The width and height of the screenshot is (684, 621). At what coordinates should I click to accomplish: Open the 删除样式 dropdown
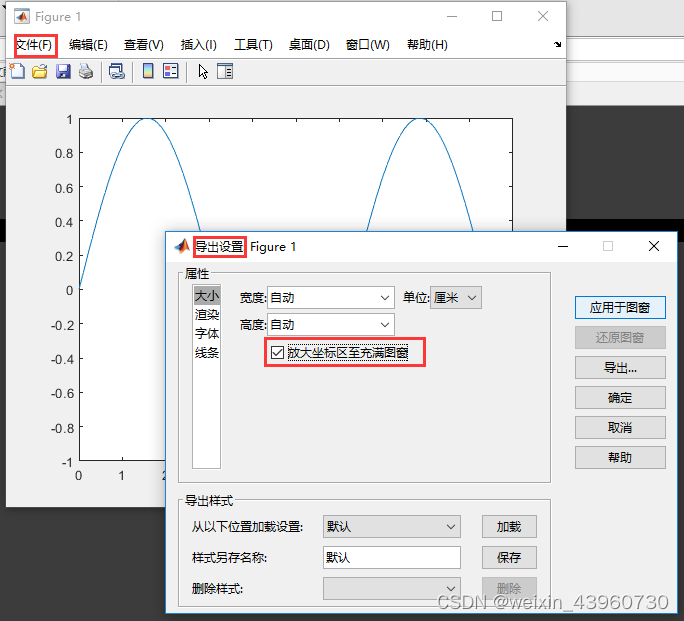pos(392,588)
